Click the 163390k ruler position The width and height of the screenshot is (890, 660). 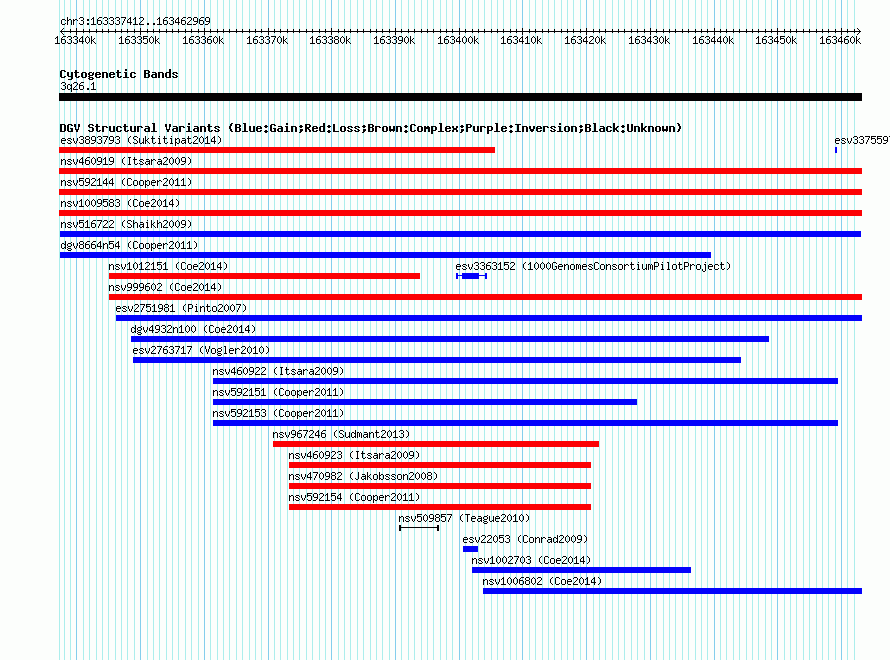point(394,40)
